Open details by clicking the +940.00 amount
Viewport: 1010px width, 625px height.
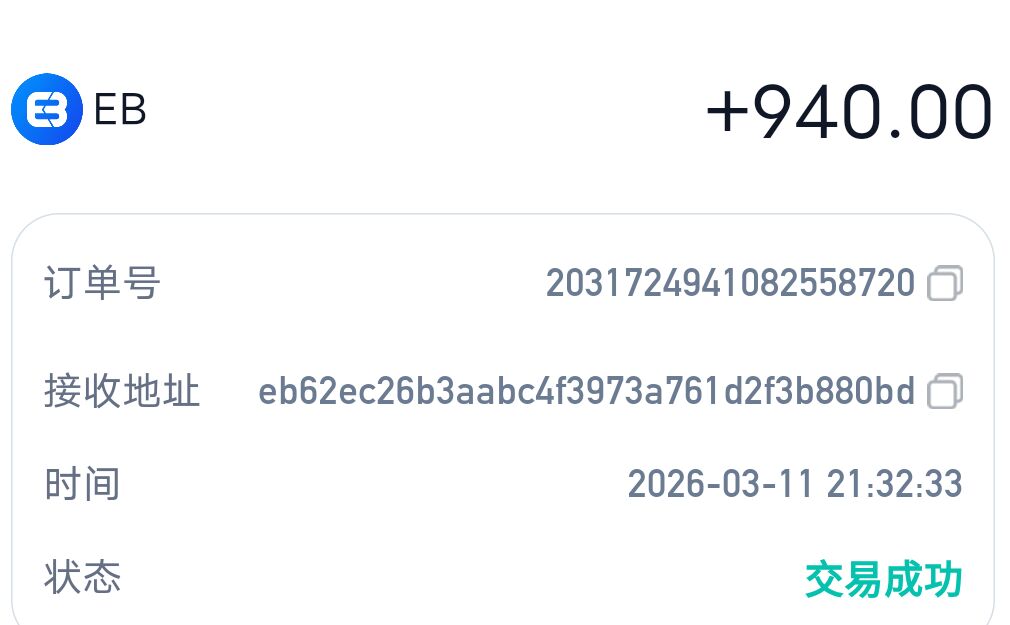[x=848, y=108]
